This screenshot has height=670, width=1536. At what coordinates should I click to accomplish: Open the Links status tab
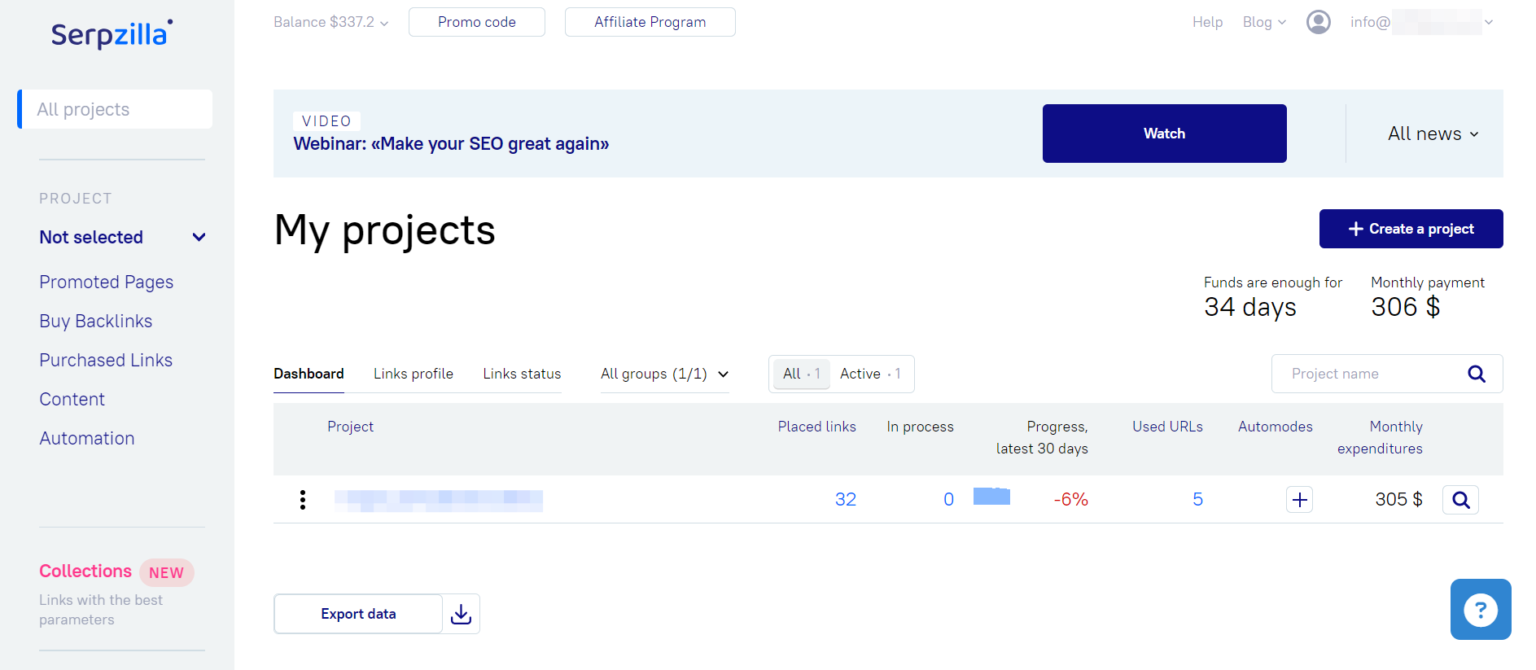click(x=521, y=373)
